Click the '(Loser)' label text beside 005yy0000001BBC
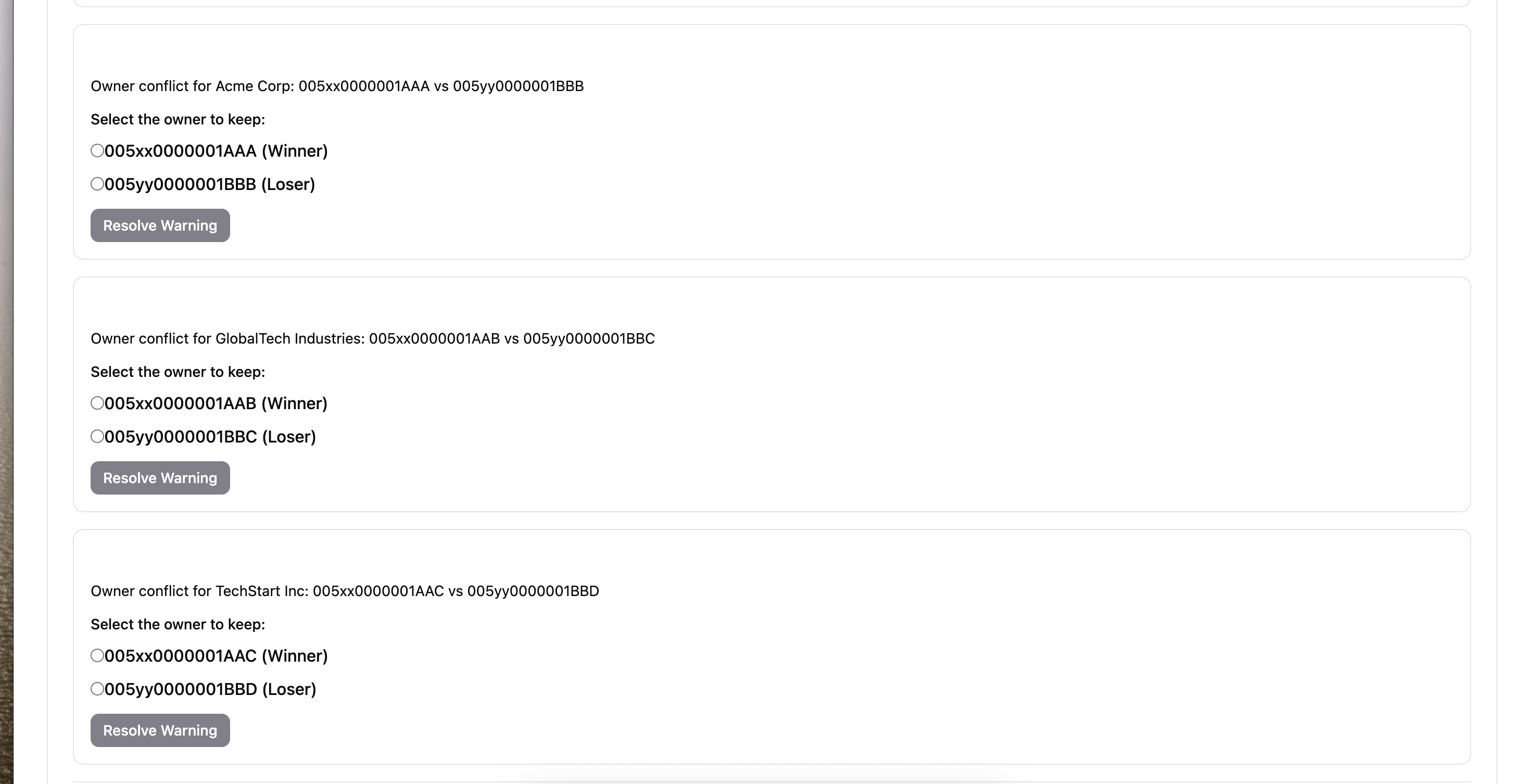The width and height of the screenshot is (1516, 784). (289, 437)
